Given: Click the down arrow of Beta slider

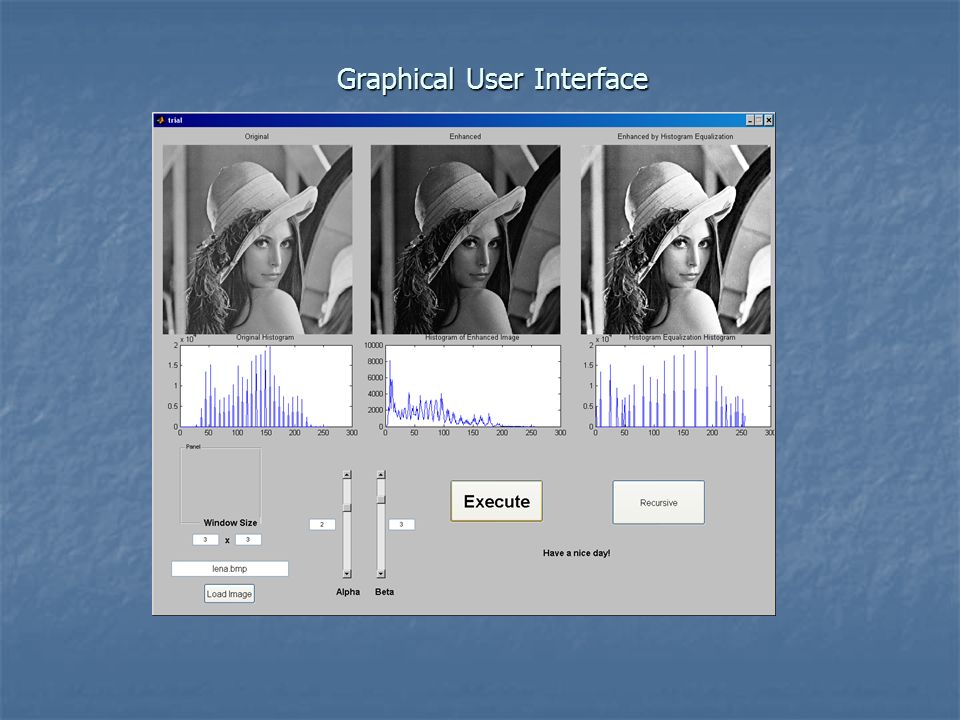Looking at the screenshot, I should (381, 574).
